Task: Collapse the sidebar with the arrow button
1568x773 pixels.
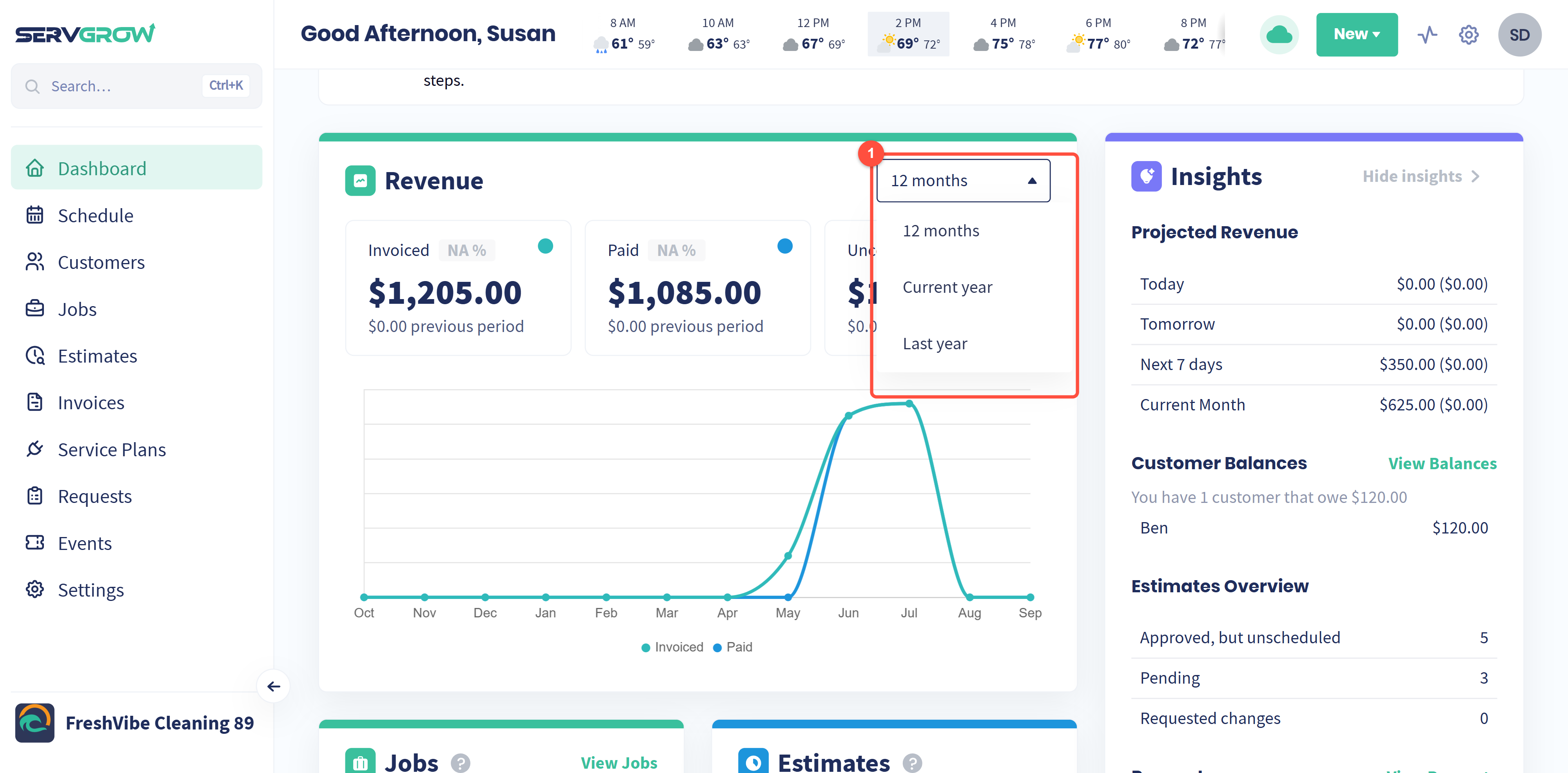Action: (273, 687)
